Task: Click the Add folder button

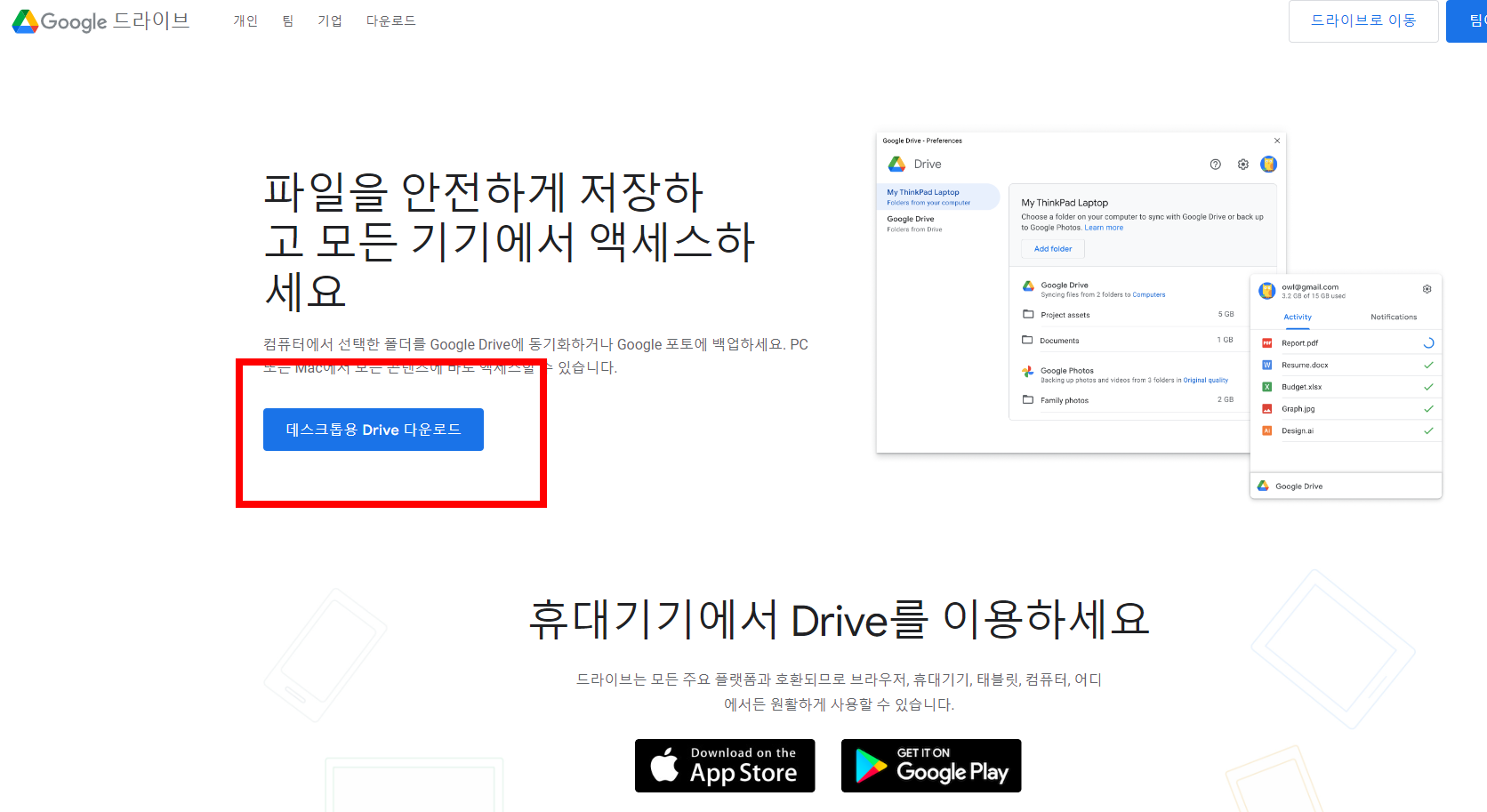Action: click(x=1052, y=248)
